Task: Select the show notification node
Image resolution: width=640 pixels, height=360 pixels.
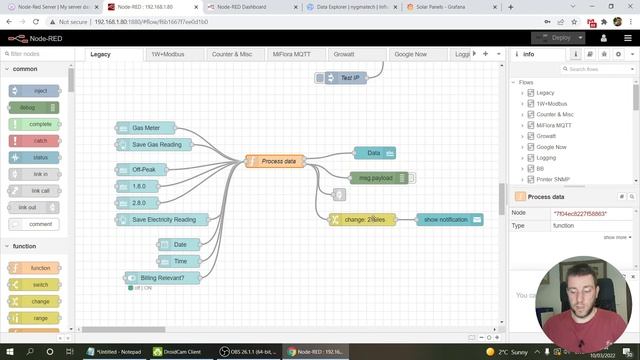Action: [x=450, y=220]
